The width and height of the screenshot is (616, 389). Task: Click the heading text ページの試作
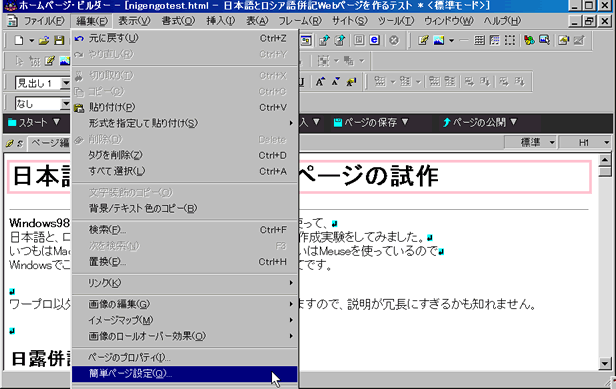click(368, 176)
